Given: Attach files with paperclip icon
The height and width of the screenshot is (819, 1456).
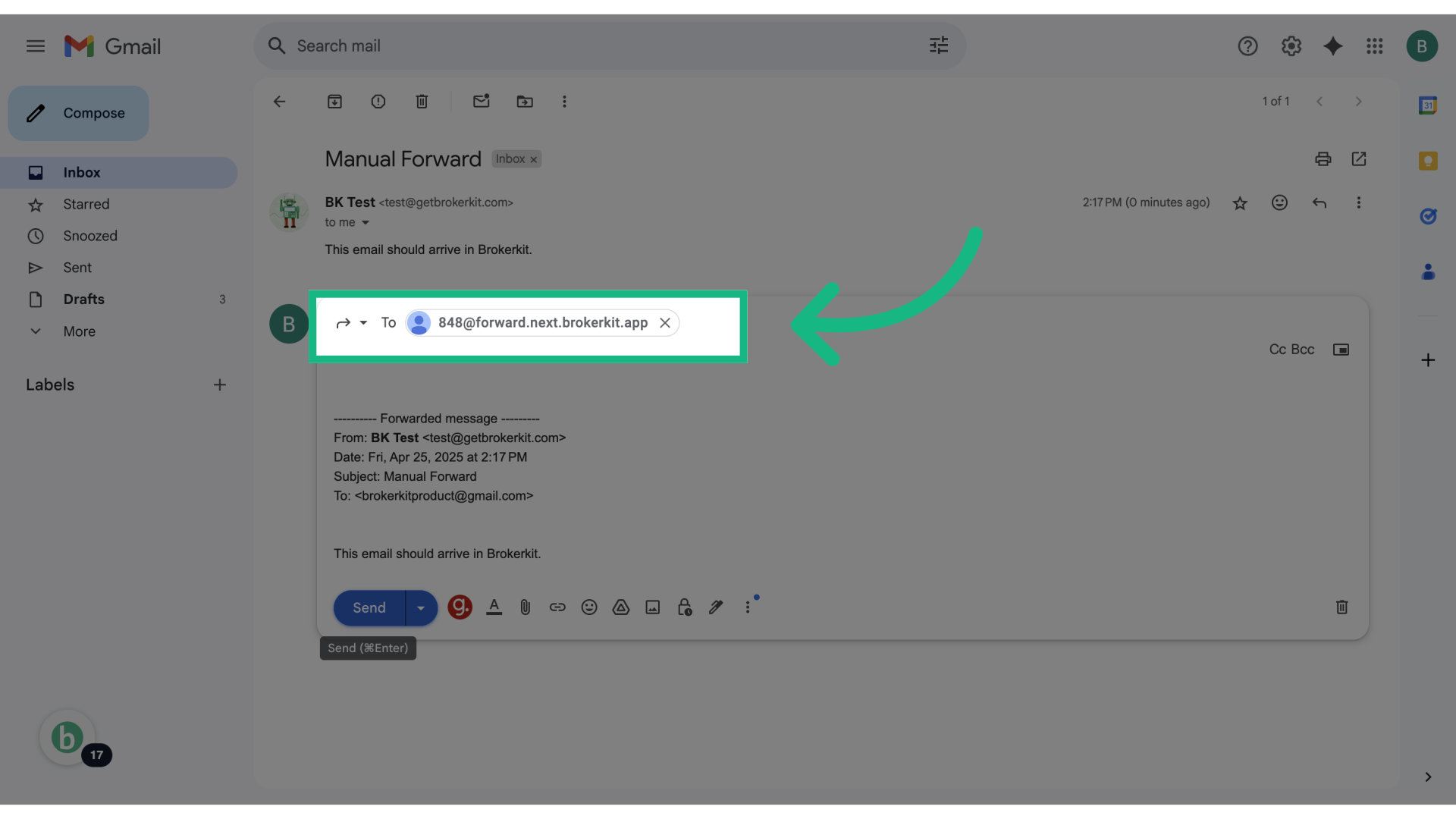Looking at the screenshot, I should pyautogui.click(x=526, y=607).
